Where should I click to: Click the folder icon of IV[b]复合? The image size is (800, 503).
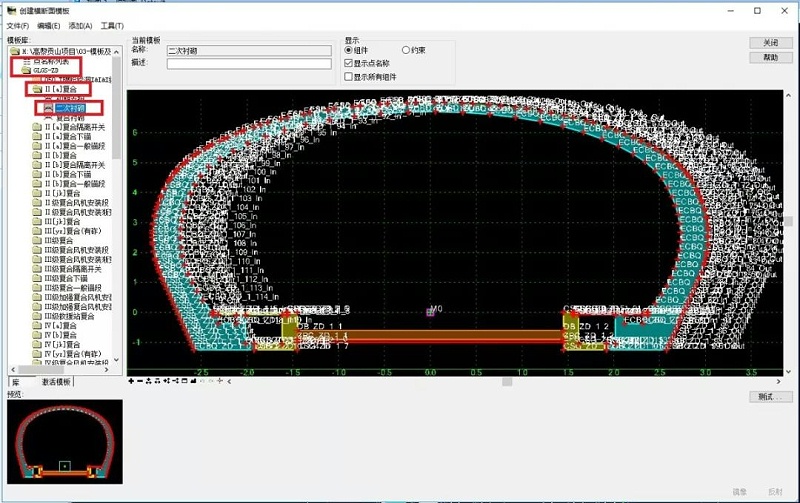pyautogui.click(x=37, y=335)
